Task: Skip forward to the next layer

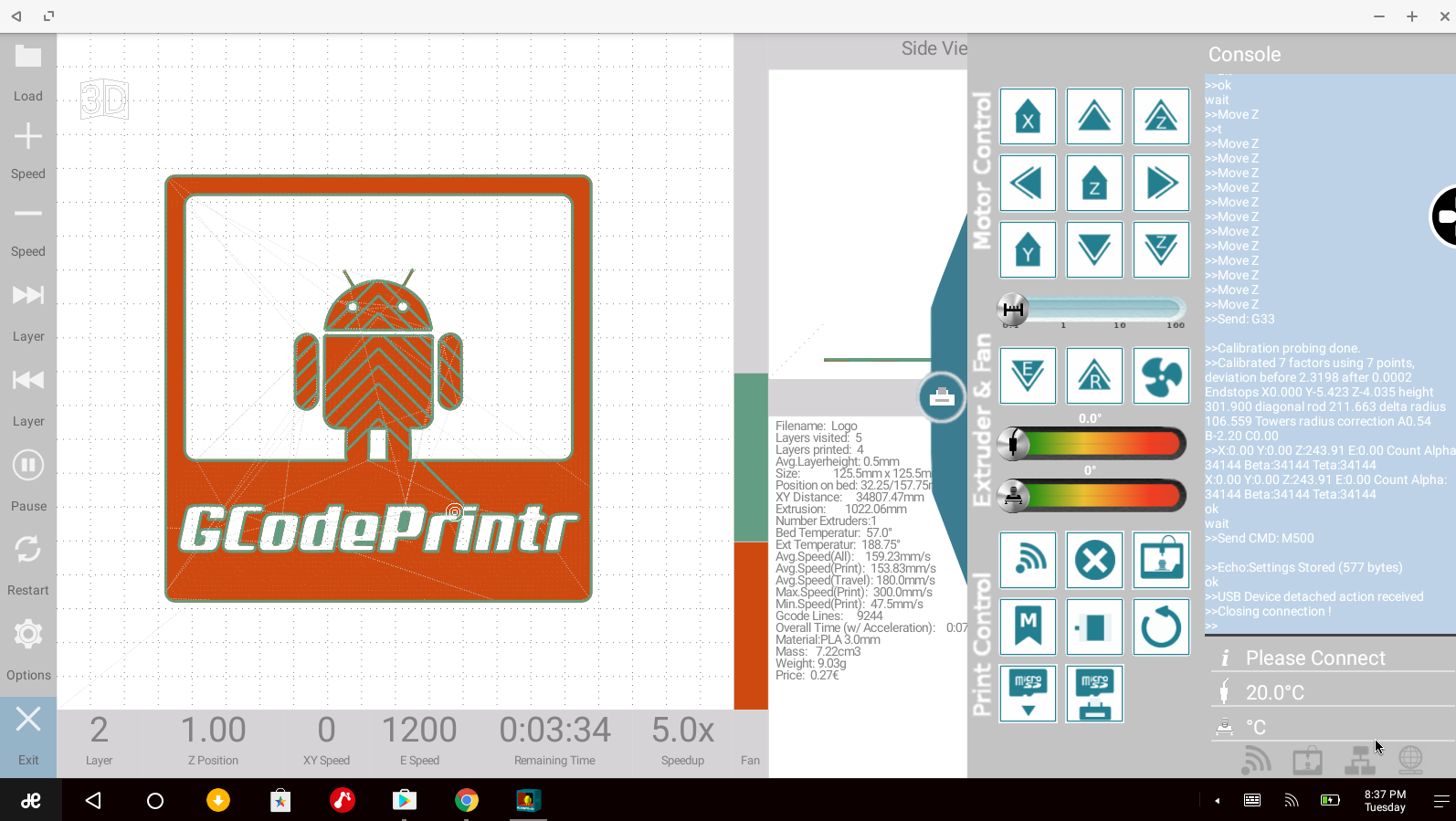Action: point(27,295)
